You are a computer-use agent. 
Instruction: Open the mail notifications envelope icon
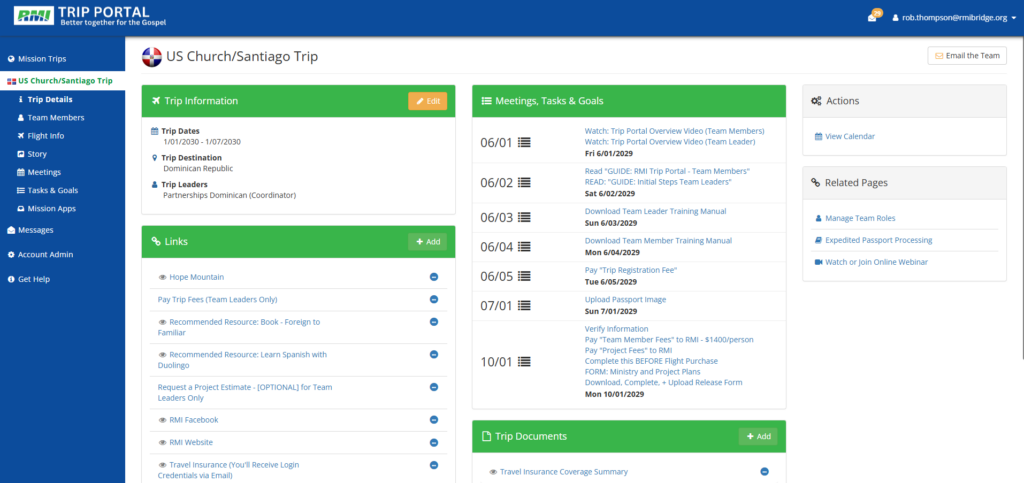(x=872, y=18)
